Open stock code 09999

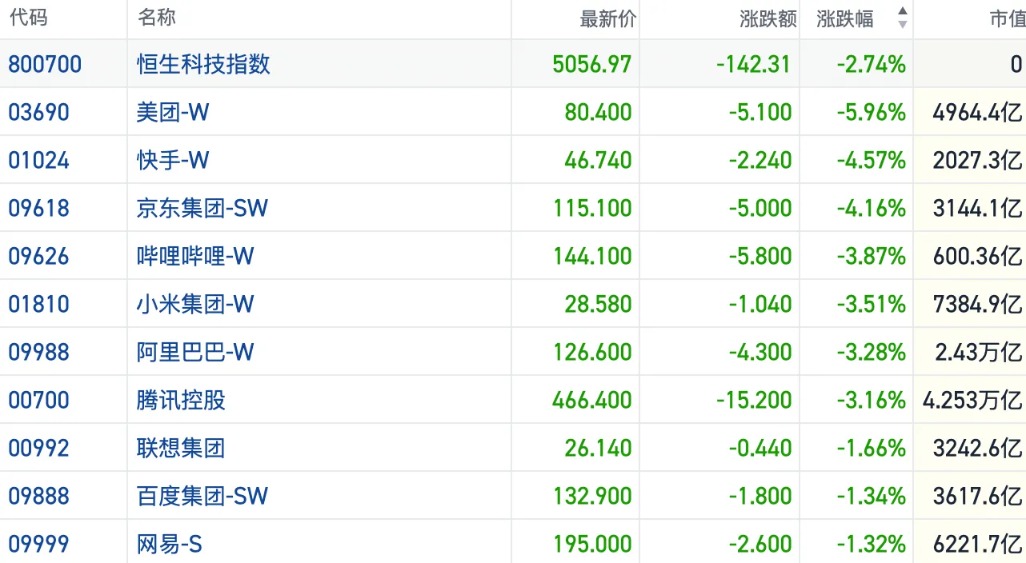point(39,544)
